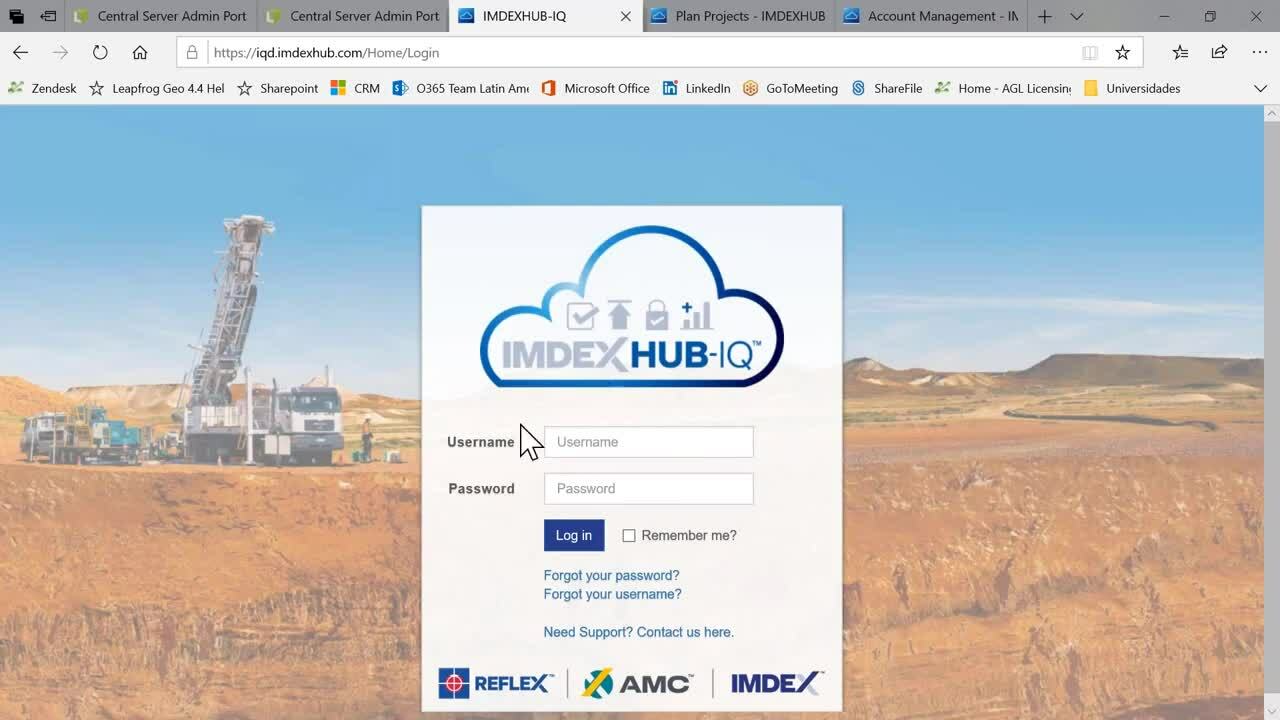This screenshot has height=720, width=1280.
Task: Switch to Plan Projects - IMDEXHUB tab
Action: point(739,16)
